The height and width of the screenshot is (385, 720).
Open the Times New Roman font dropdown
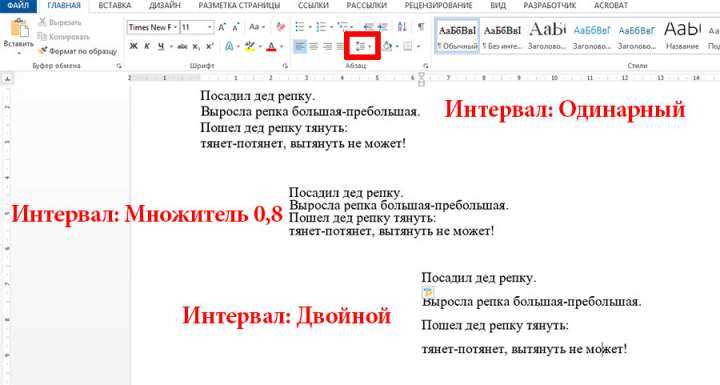click(x=175, y=28)
